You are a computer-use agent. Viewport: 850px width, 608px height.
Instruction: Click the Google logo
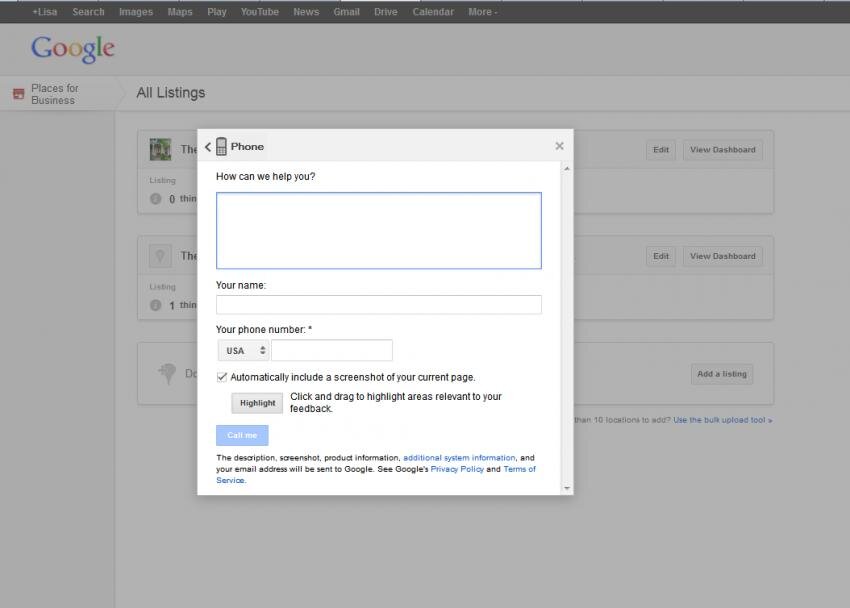tap(73, 49)
